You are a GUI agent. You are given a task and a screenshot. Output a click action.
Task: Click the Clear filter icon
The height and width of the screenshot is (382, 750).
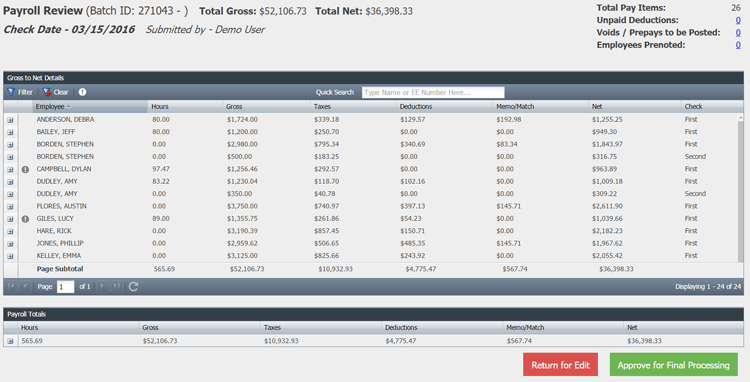(x=47, y=92)
